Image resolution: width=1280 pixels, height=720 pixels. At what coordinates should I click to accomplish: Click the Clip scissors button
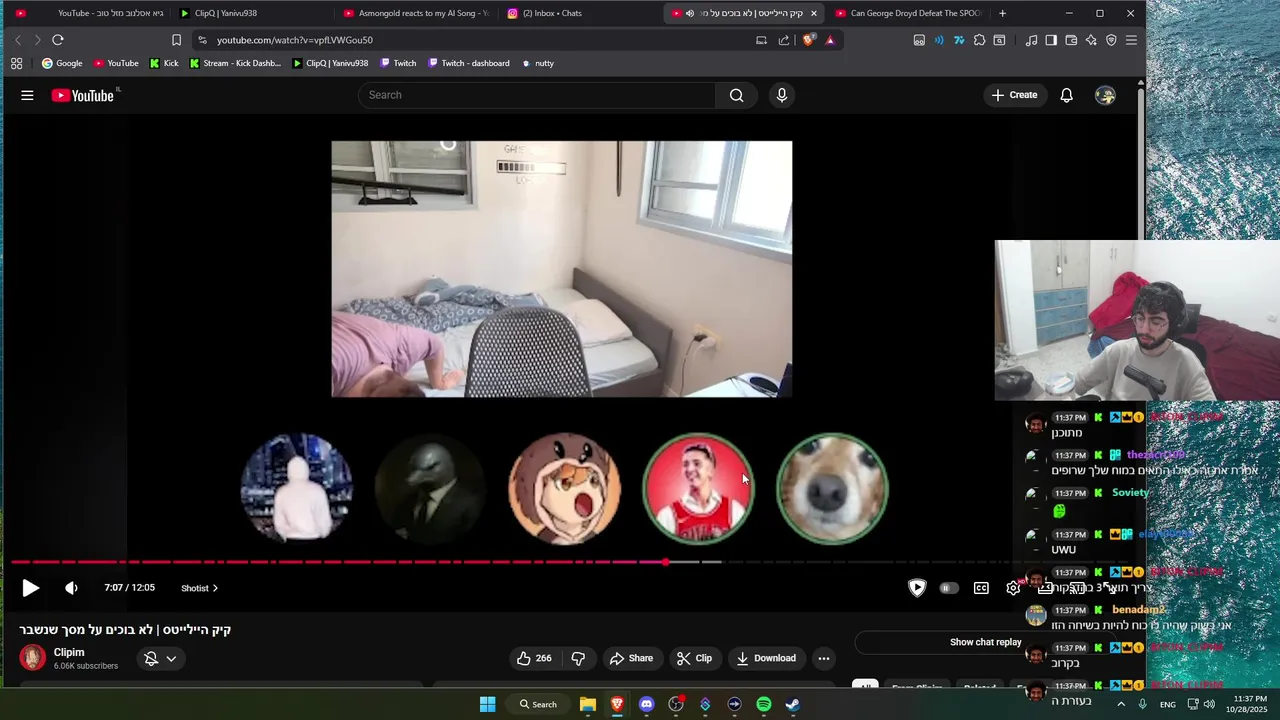click(x=694, y=658)
